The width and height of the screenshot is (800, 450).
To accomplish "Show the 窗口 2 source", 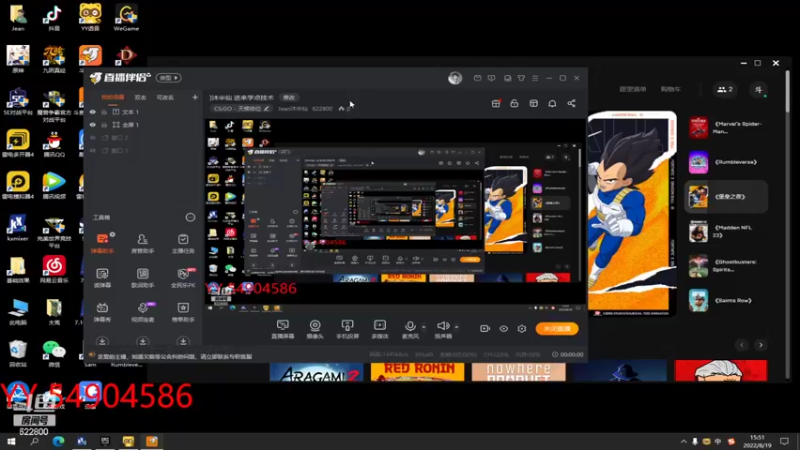I will 92,138.
